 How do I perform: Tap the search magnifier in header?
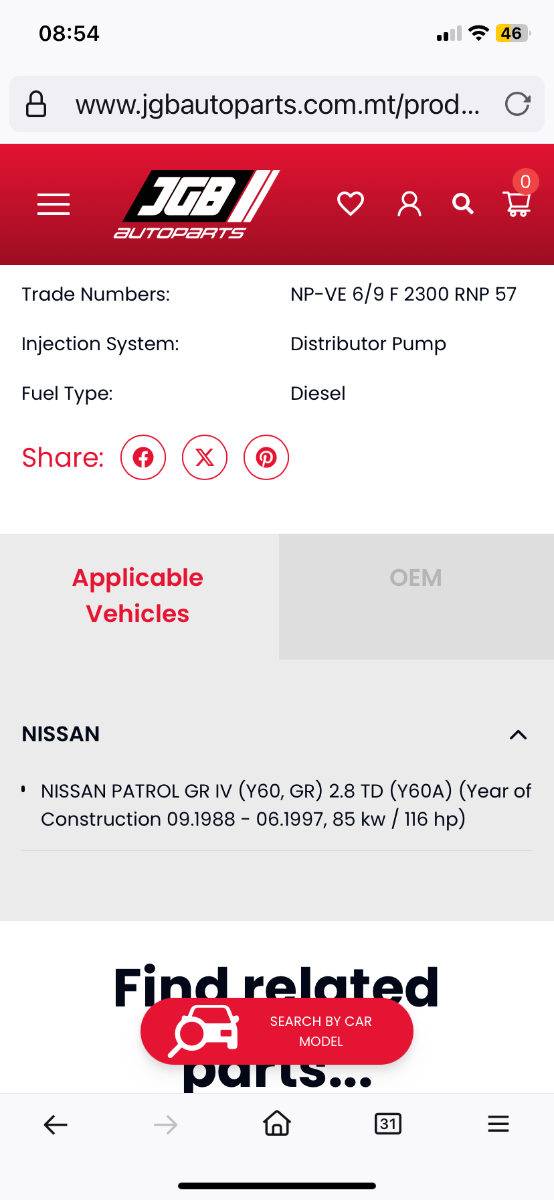click(x=462, y=204)
